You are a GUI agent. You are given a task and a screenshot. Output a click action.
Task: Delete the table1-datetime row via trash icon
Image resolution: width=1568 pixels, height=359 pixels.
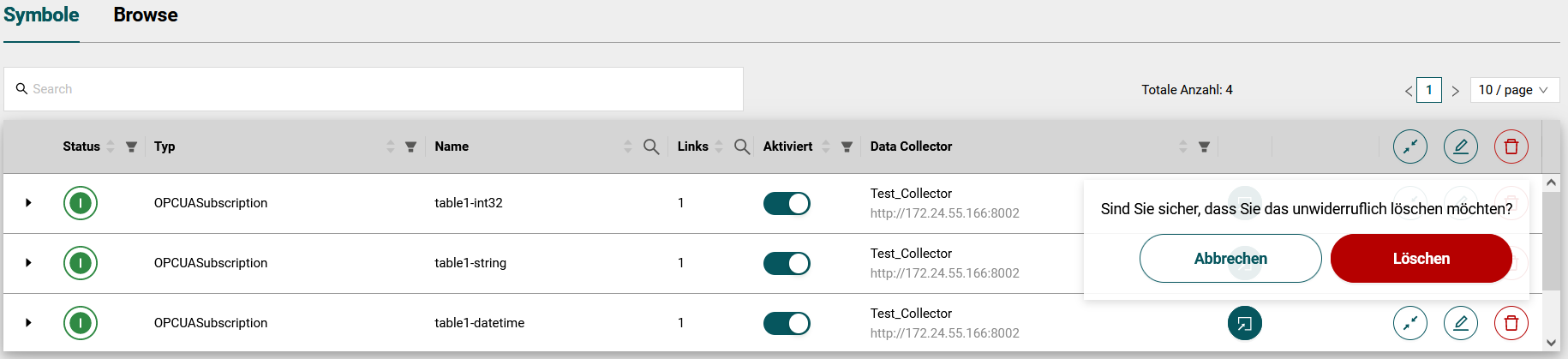coord(1511,323)
